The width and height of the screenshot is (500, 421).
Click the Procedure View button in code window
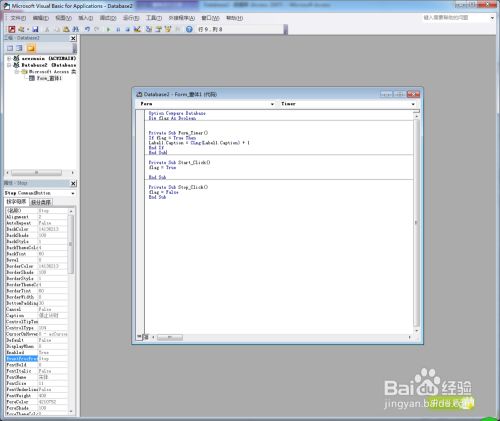[139, 337]
